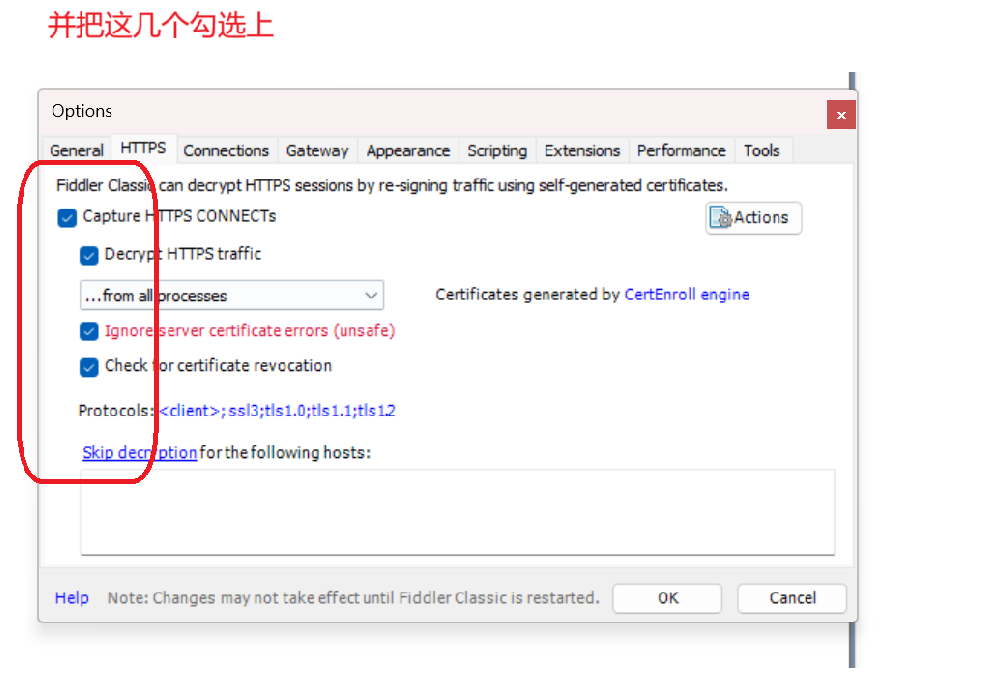The image size is (988, 698).
Task: Open the Help link
Action: click(72, 598)
